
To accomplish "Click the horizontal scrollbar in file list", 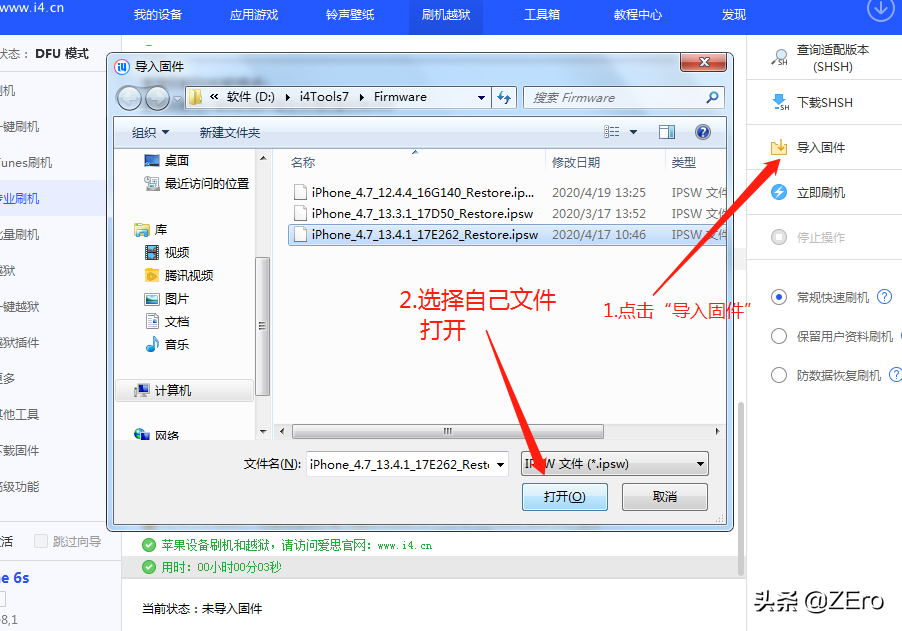I will (448, 431).
